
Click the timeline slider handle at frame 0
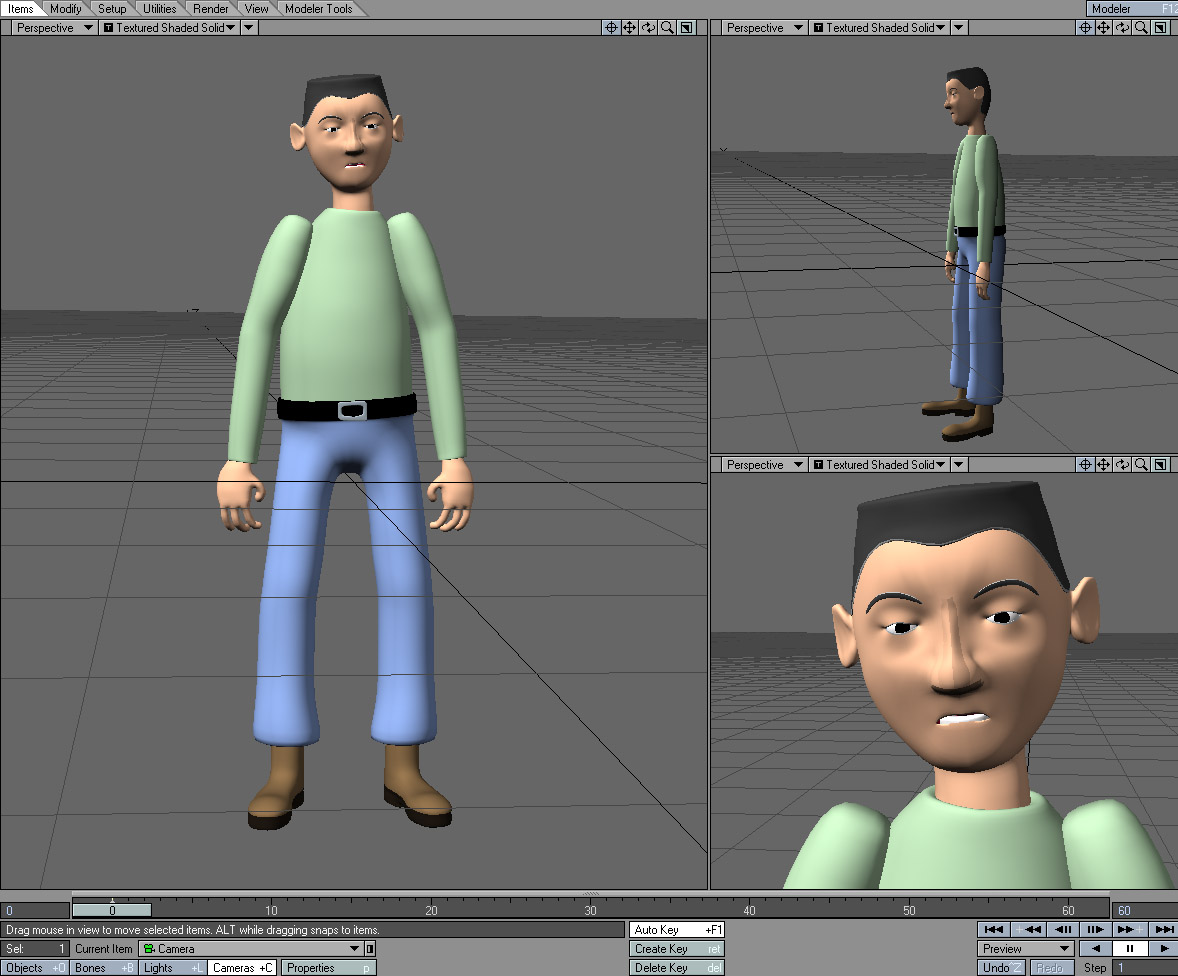coord(112,910)
